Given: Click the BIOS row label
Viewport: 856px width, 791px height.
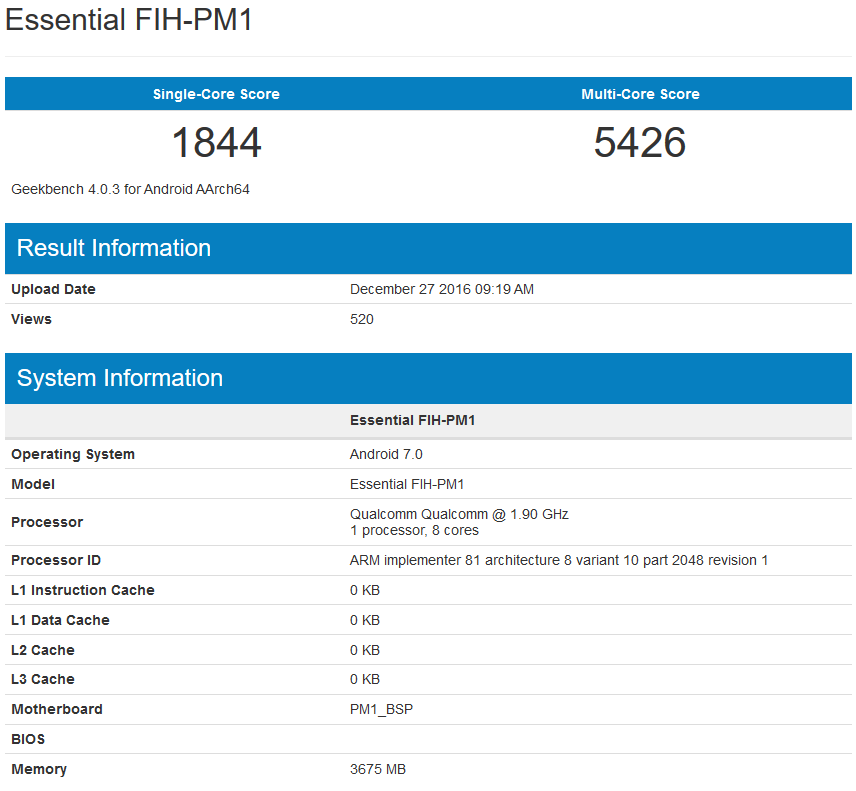Looking at the screenshot, I should pyautogui.click(x=29, y=739).
